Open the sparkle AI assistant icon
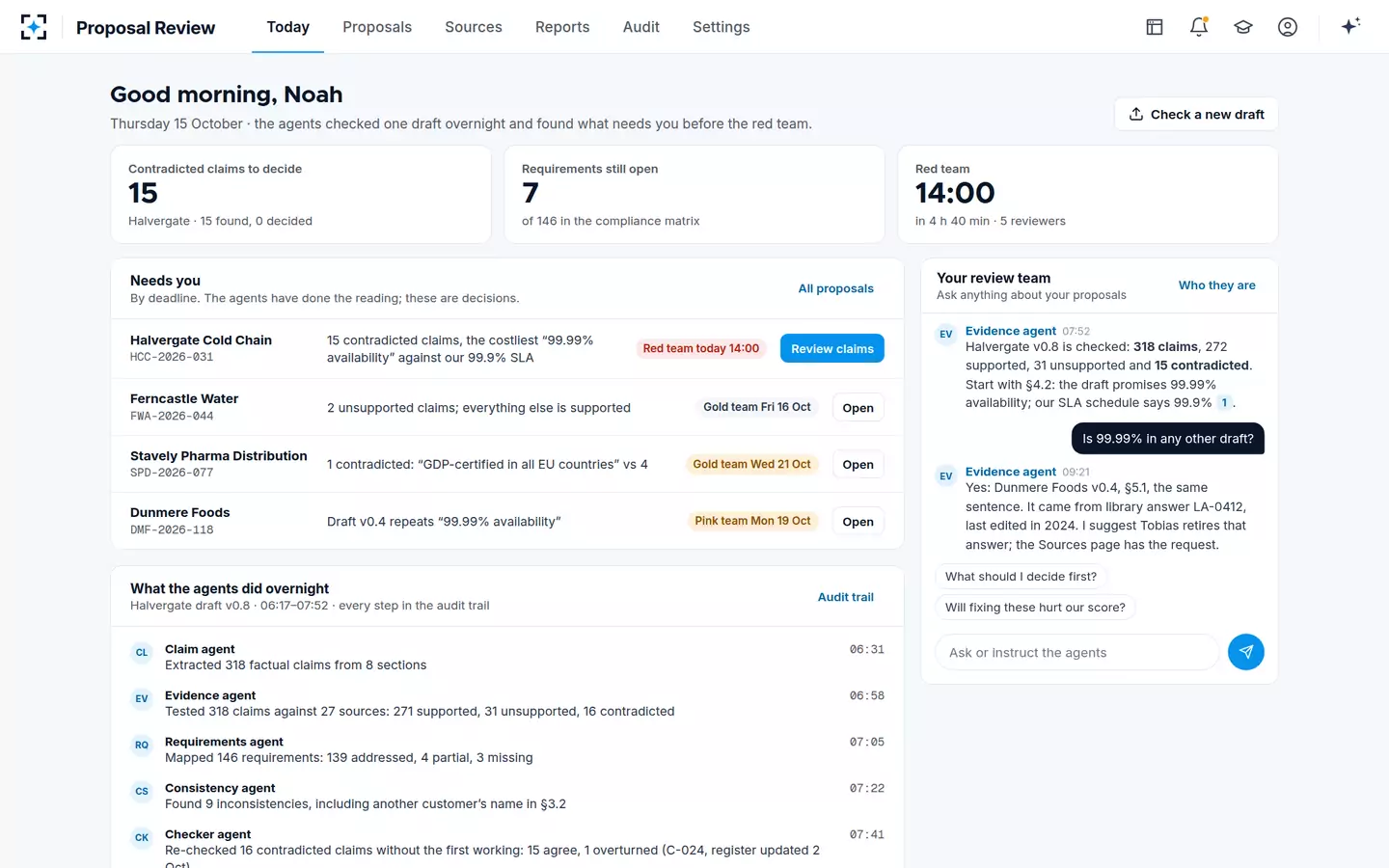 pyautogui.click(x=1350, y=26)
